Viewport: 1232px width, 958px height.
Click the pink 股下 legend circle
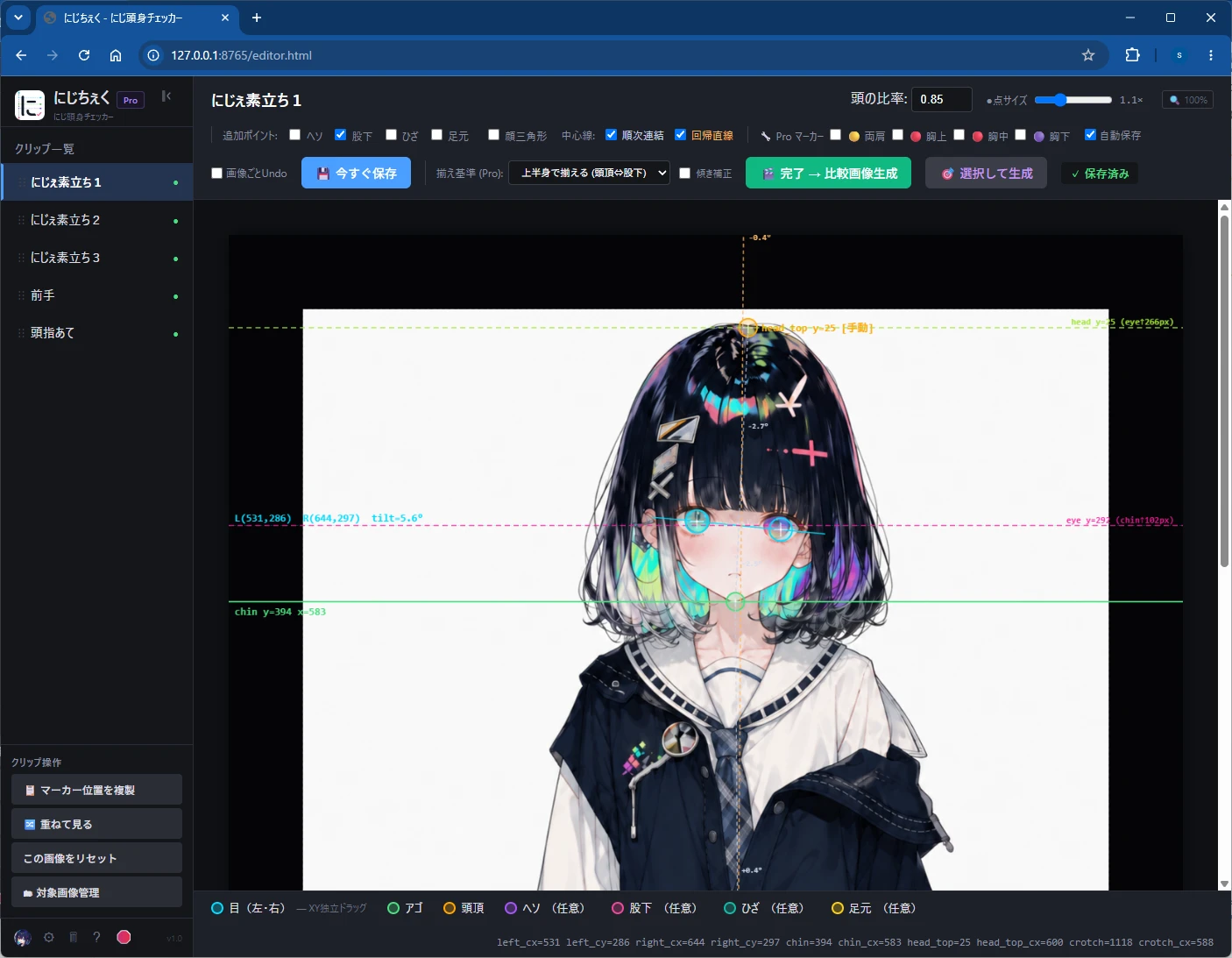618,908
